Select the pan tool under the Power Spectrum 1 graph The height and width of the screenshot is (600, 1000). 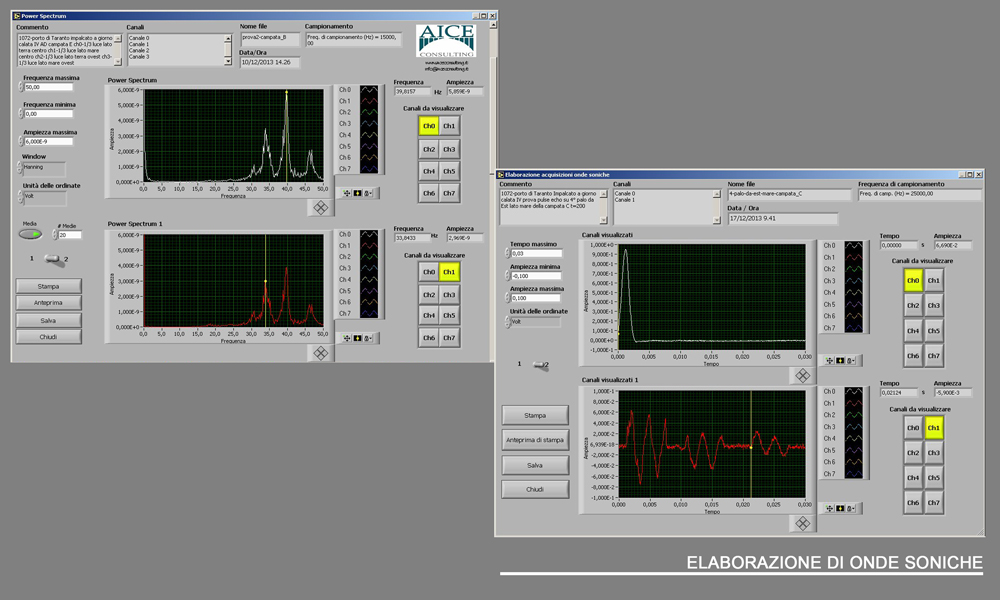click(368, 338)
